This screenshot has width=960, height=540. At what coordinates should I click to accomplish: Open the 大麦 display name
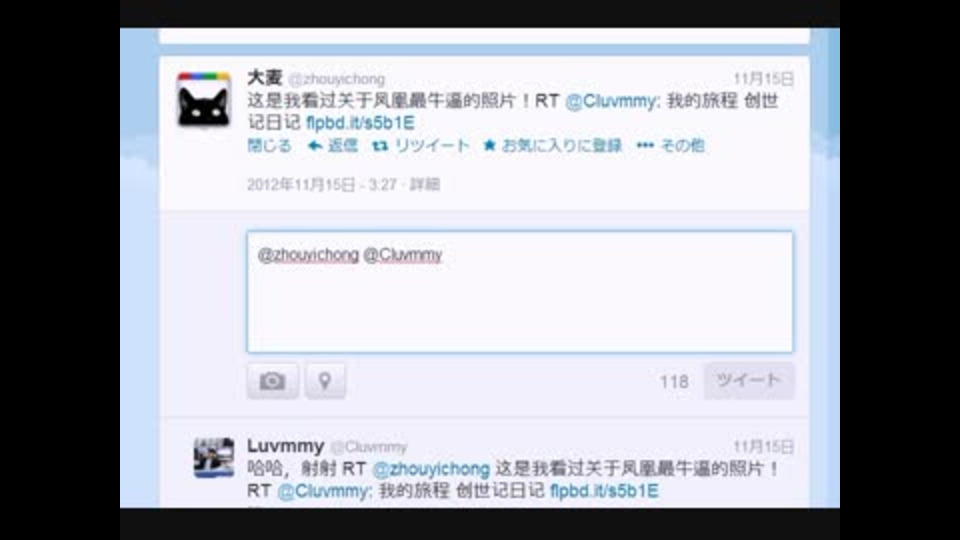pyautogui.click(x=264, y=78)
